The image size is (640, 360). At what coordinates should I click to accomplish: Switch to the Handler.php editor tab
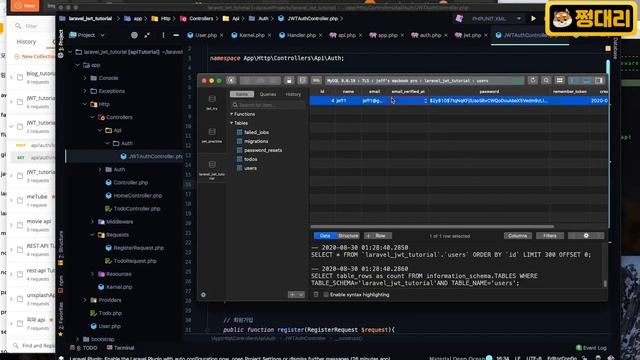[300, 36]
